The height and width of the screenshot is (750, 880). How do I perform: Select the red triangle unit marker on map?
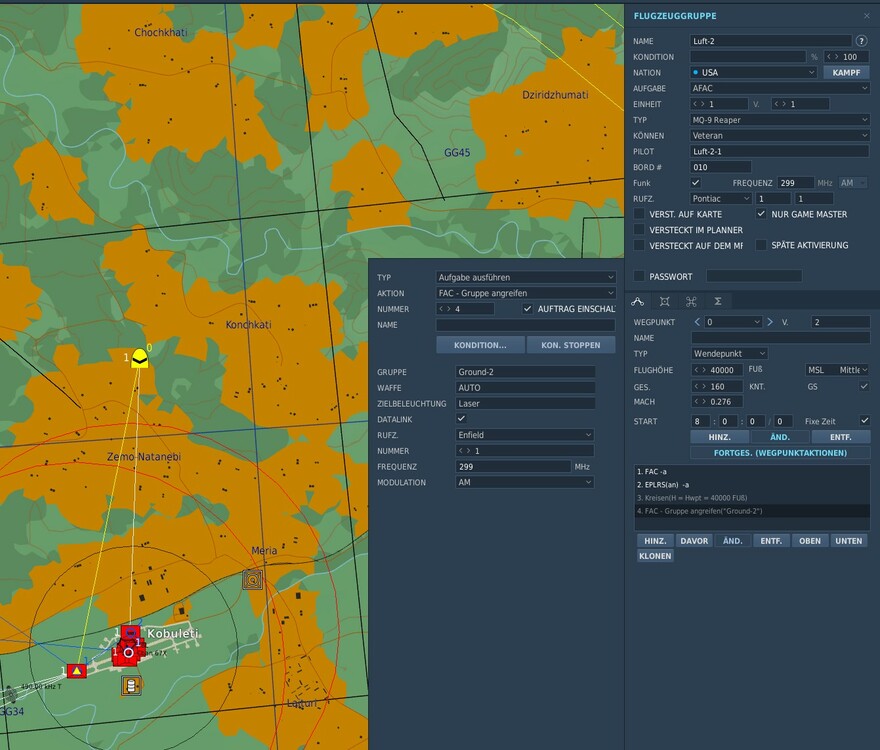coord(77,671)
